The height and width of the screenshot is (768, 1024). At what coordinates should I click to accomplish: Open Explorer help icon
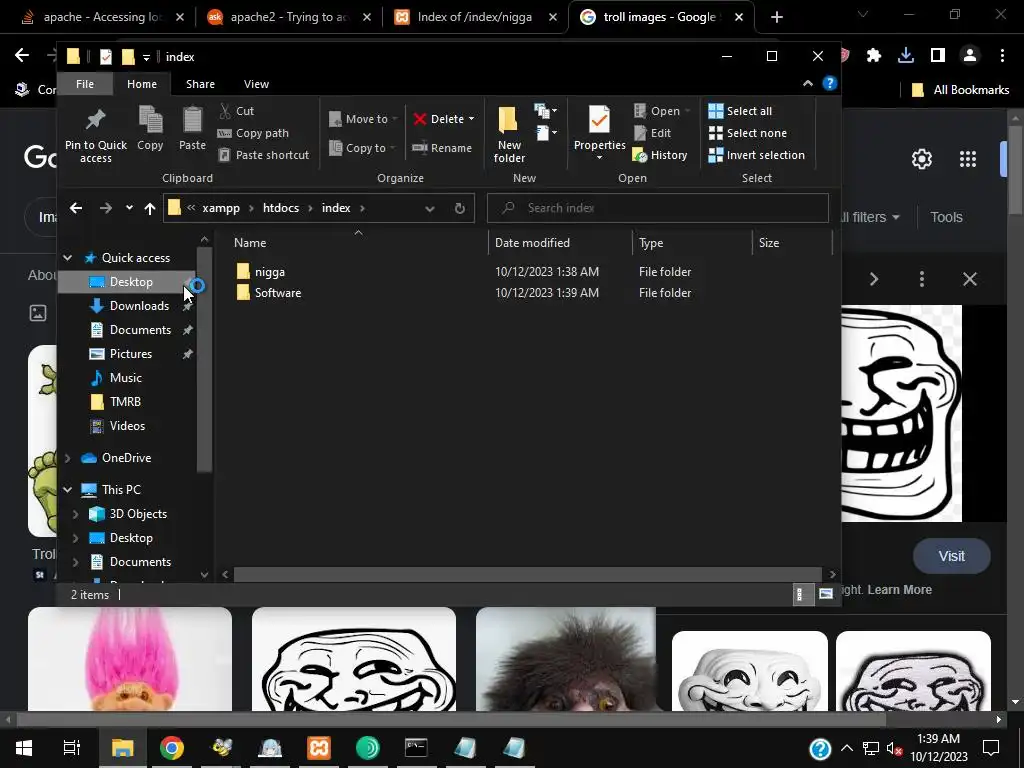click(829, 84)
